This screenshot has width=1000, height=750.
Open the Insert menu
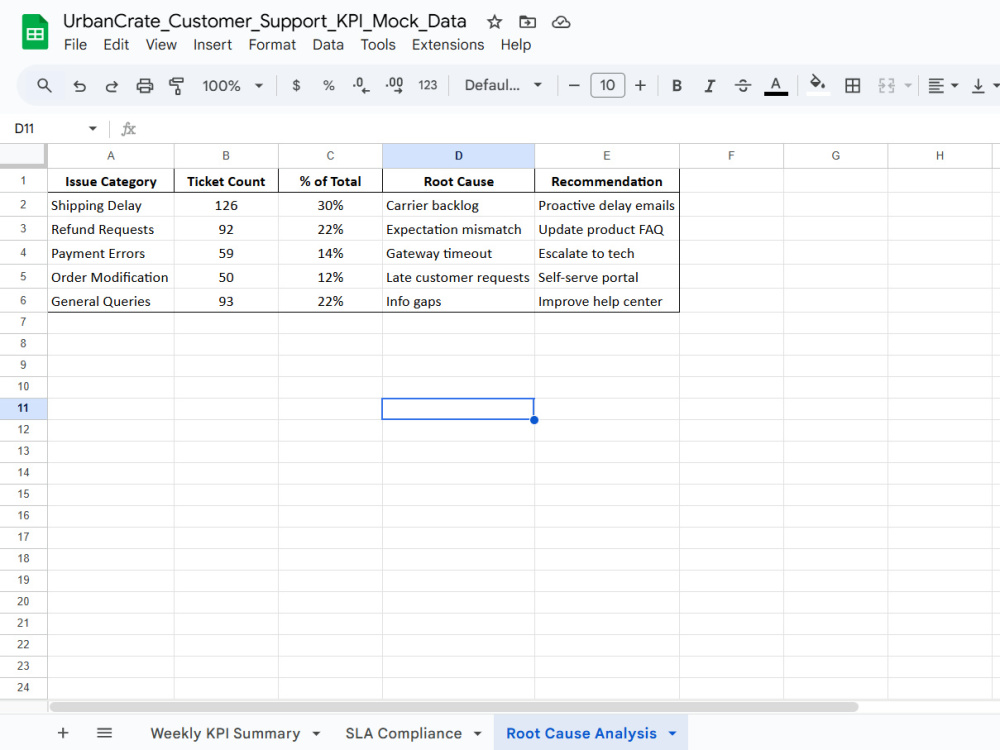point(212,45)
